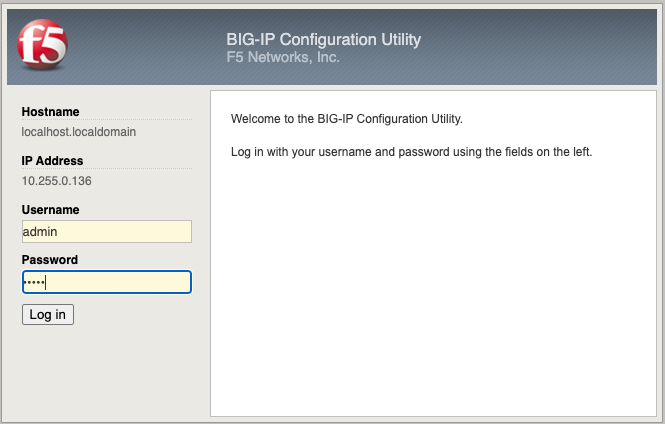
Task: Click the Username field label
Action: point(50,210)
